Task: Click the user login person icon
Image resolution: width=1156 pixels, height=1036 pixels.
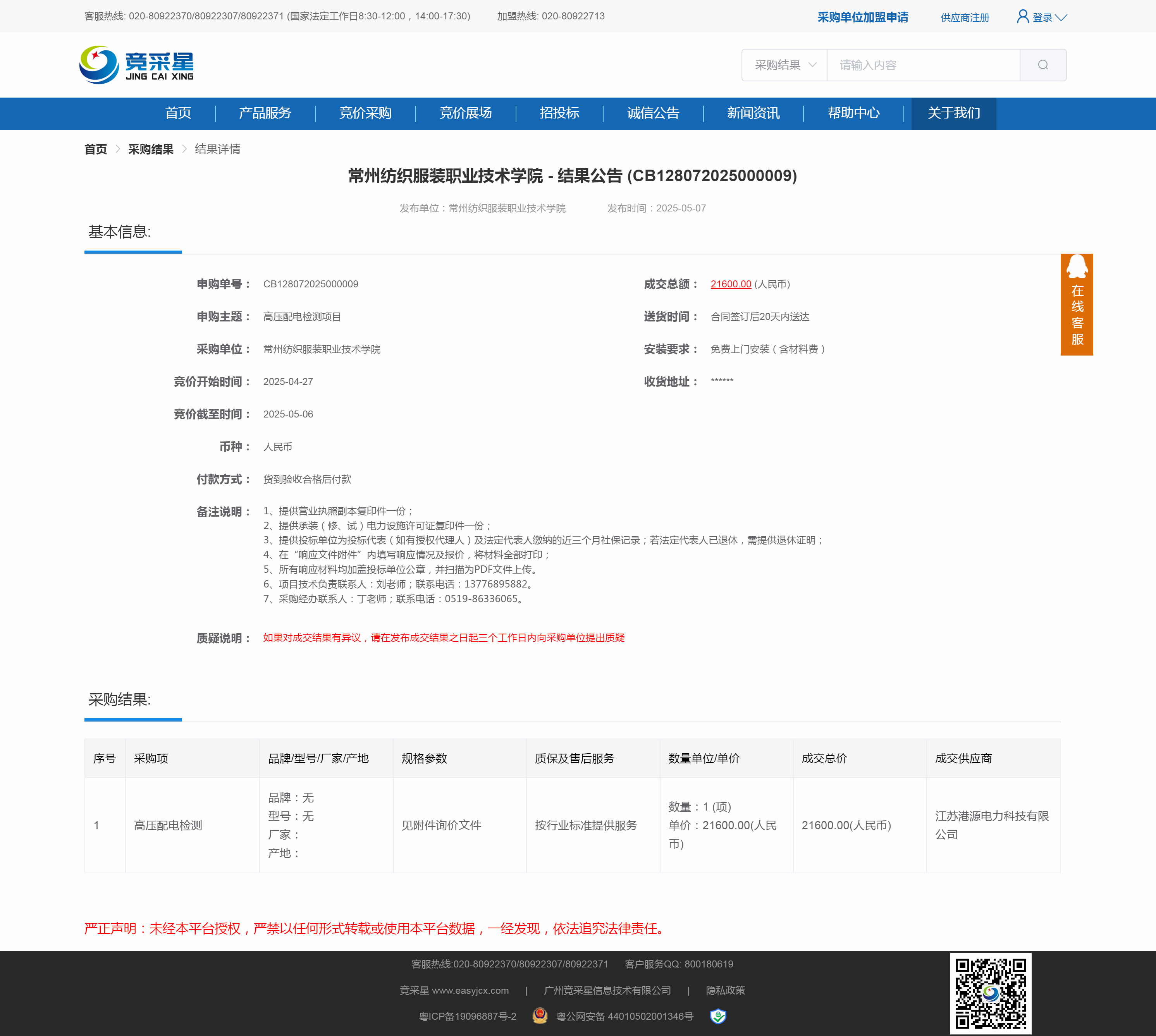Action: (x=1023, y=17)
